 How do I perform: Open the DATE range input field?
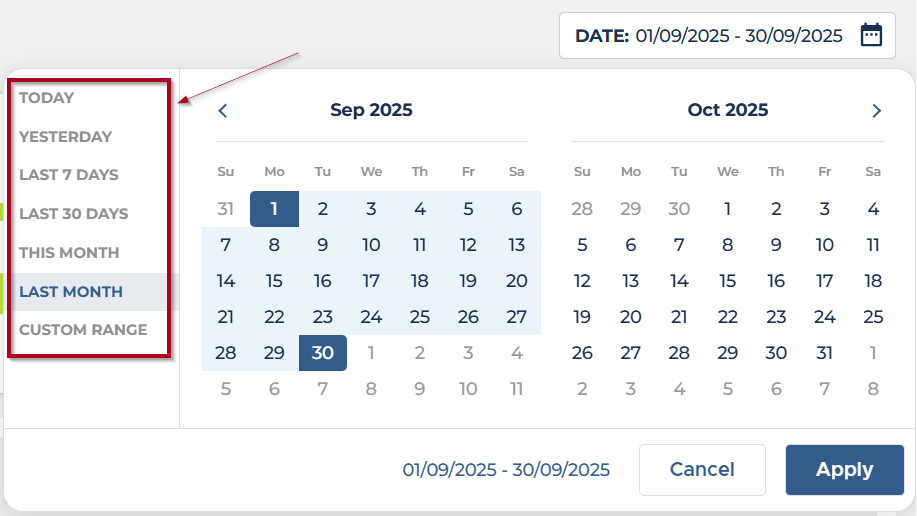pos(727,36)
